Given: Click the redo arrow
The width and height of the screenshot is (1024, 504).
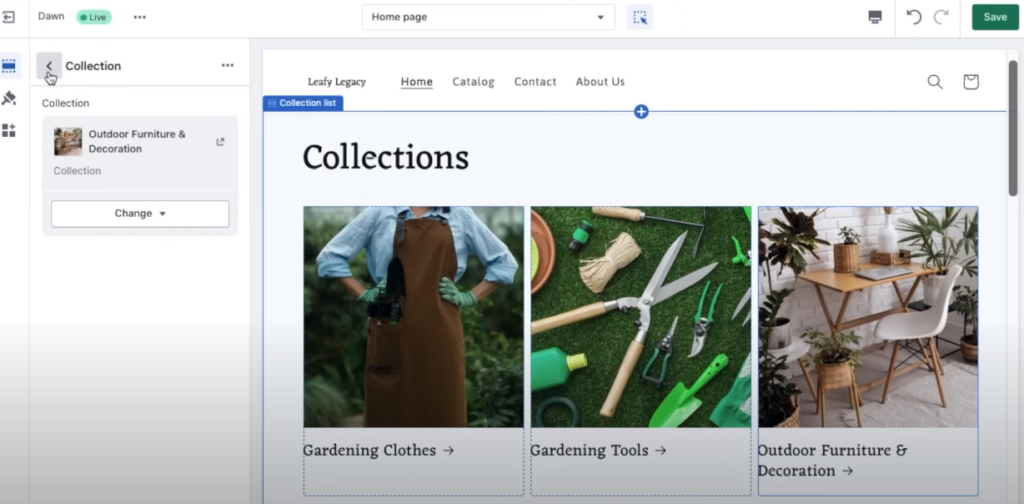Looking at the screenshot, I should coord(941,17).
